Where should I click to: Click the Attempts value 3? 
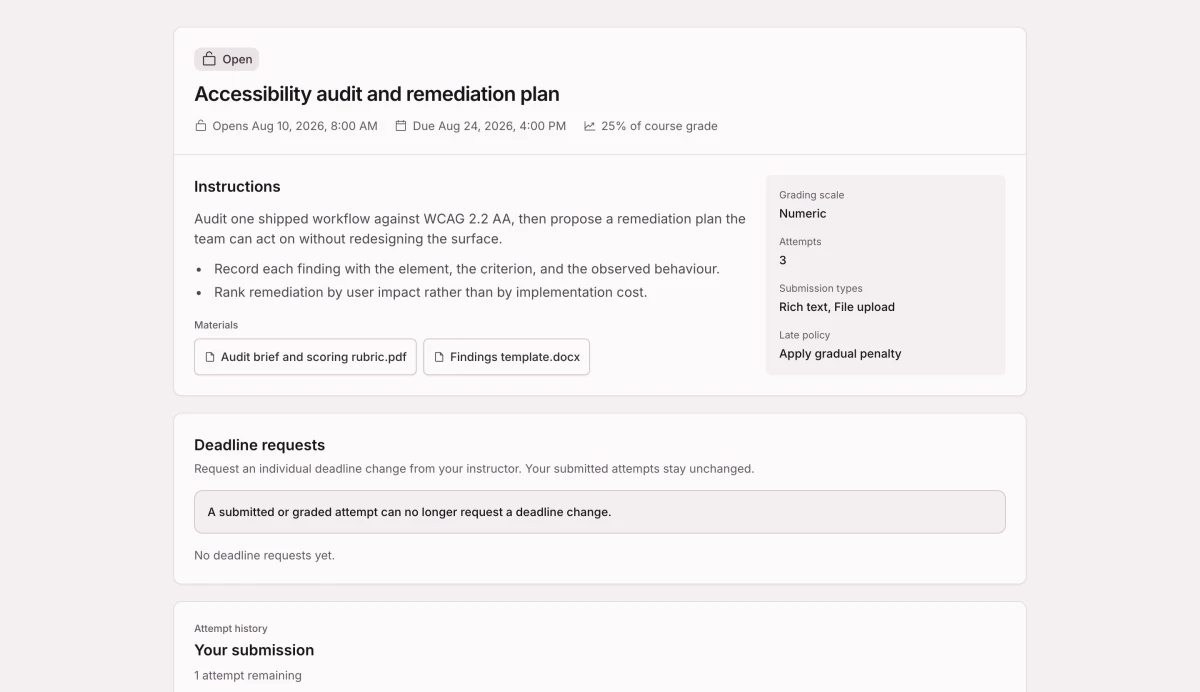(783, 260)
